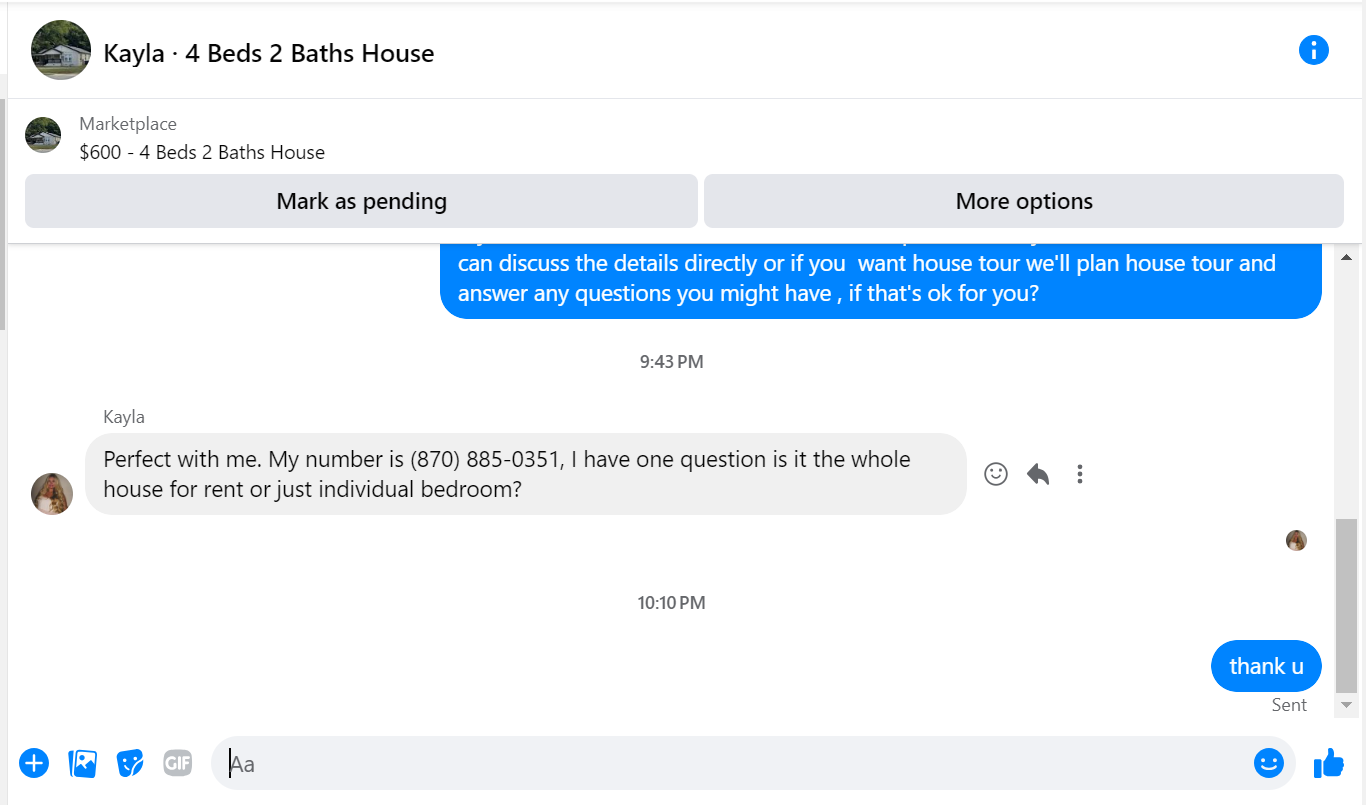1366x805 pixels.
Task: Click the chat scrollbar thumb
Action: click(x=1347, y=605)
